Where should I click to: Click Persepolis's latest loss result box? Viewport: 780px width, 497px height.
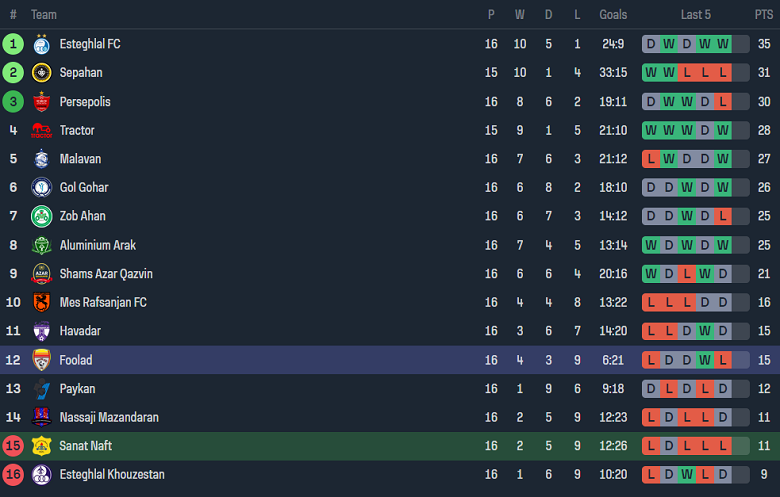[723, 102]
